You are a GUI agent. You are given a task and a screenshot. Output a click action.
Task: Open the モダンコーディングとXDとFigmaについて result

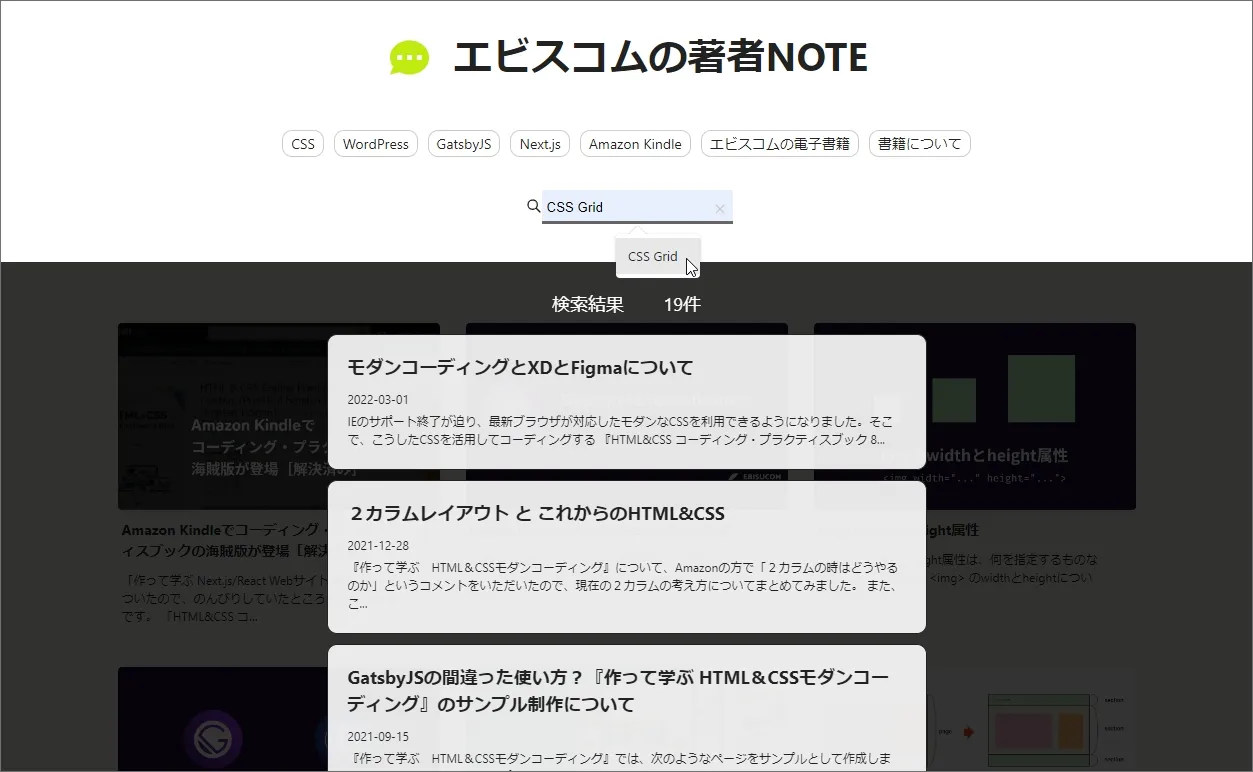520,368
